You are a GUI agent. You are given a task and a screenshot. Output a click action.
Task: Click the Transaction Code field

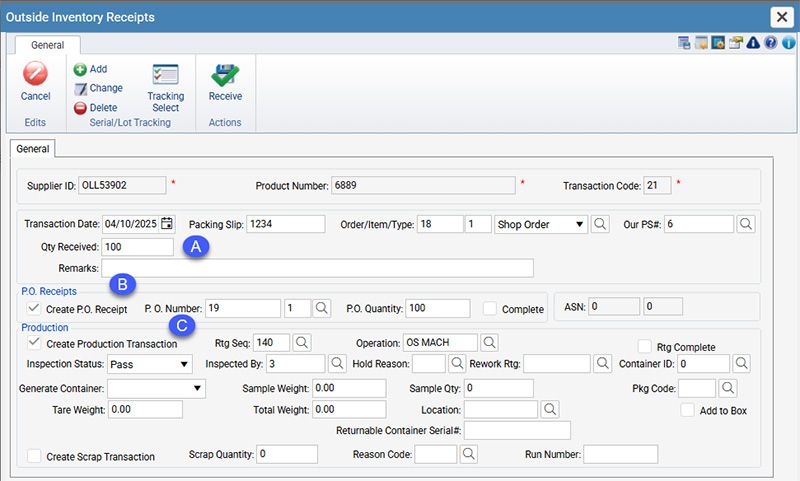[657, 185]
